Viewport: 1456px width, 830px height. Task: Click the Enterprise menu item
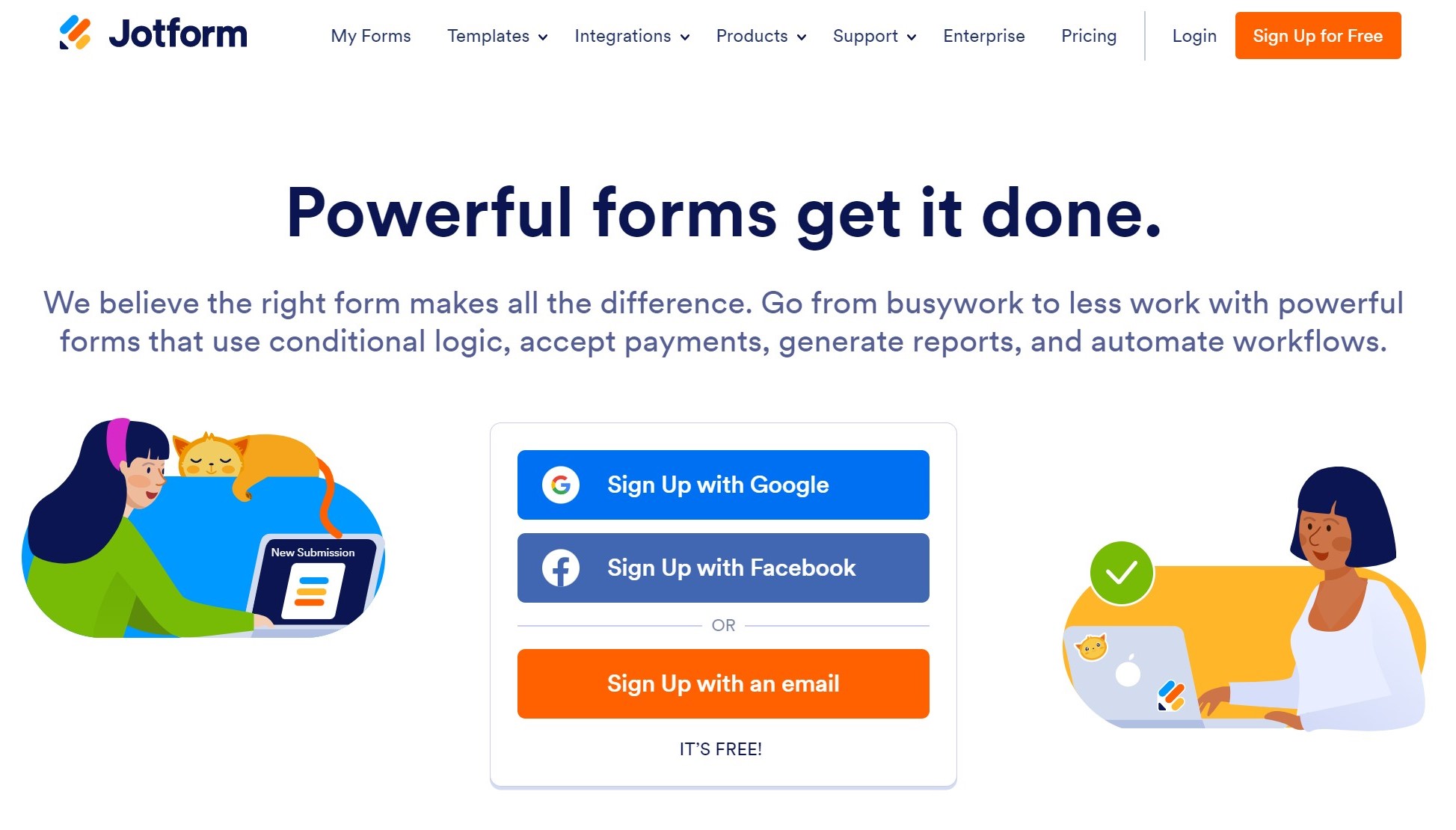tap(984, 36)
